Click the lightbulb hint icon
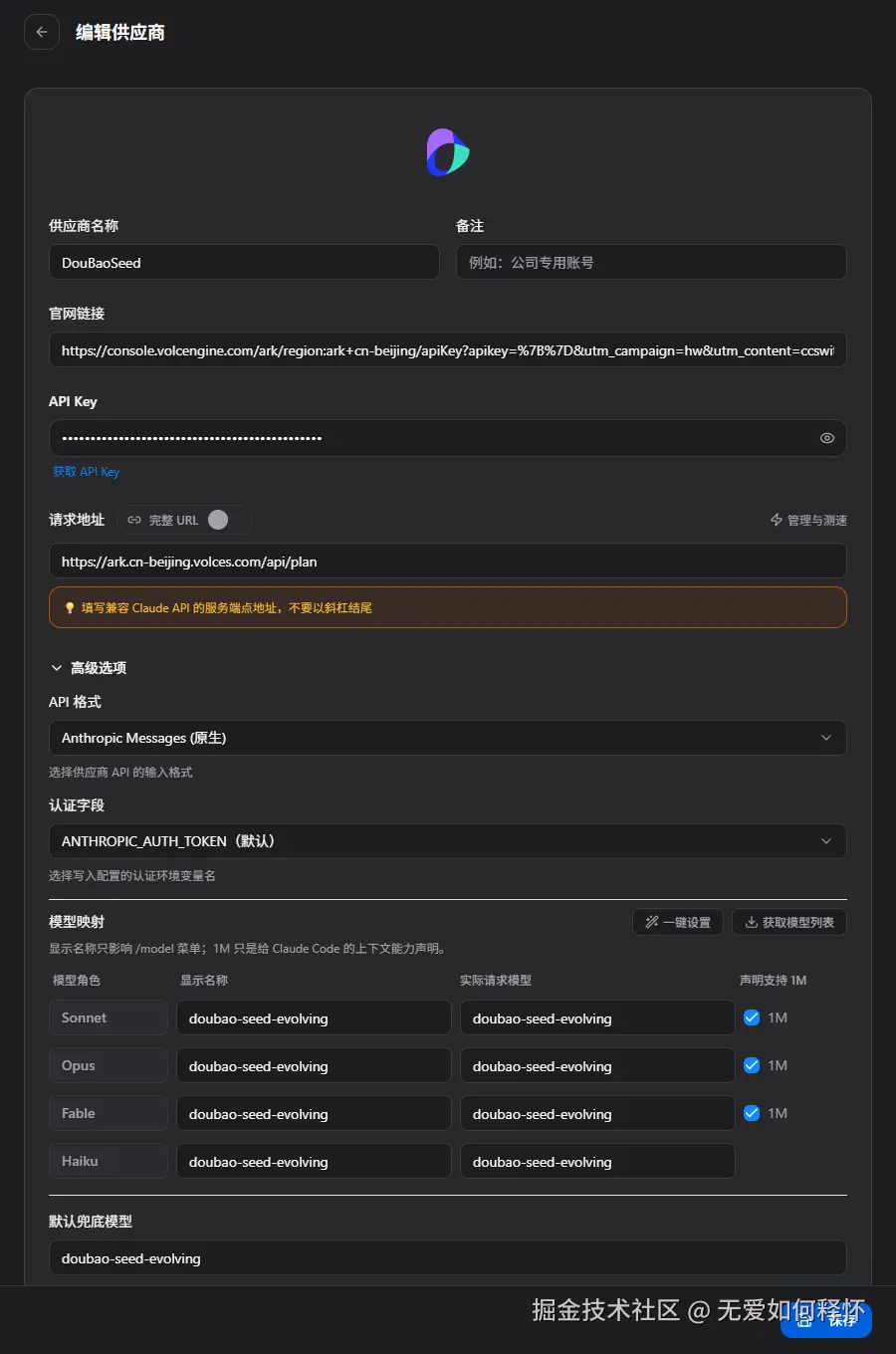Image resolution: width=896 pixels, height=1354 pixels. click(70, 607)
